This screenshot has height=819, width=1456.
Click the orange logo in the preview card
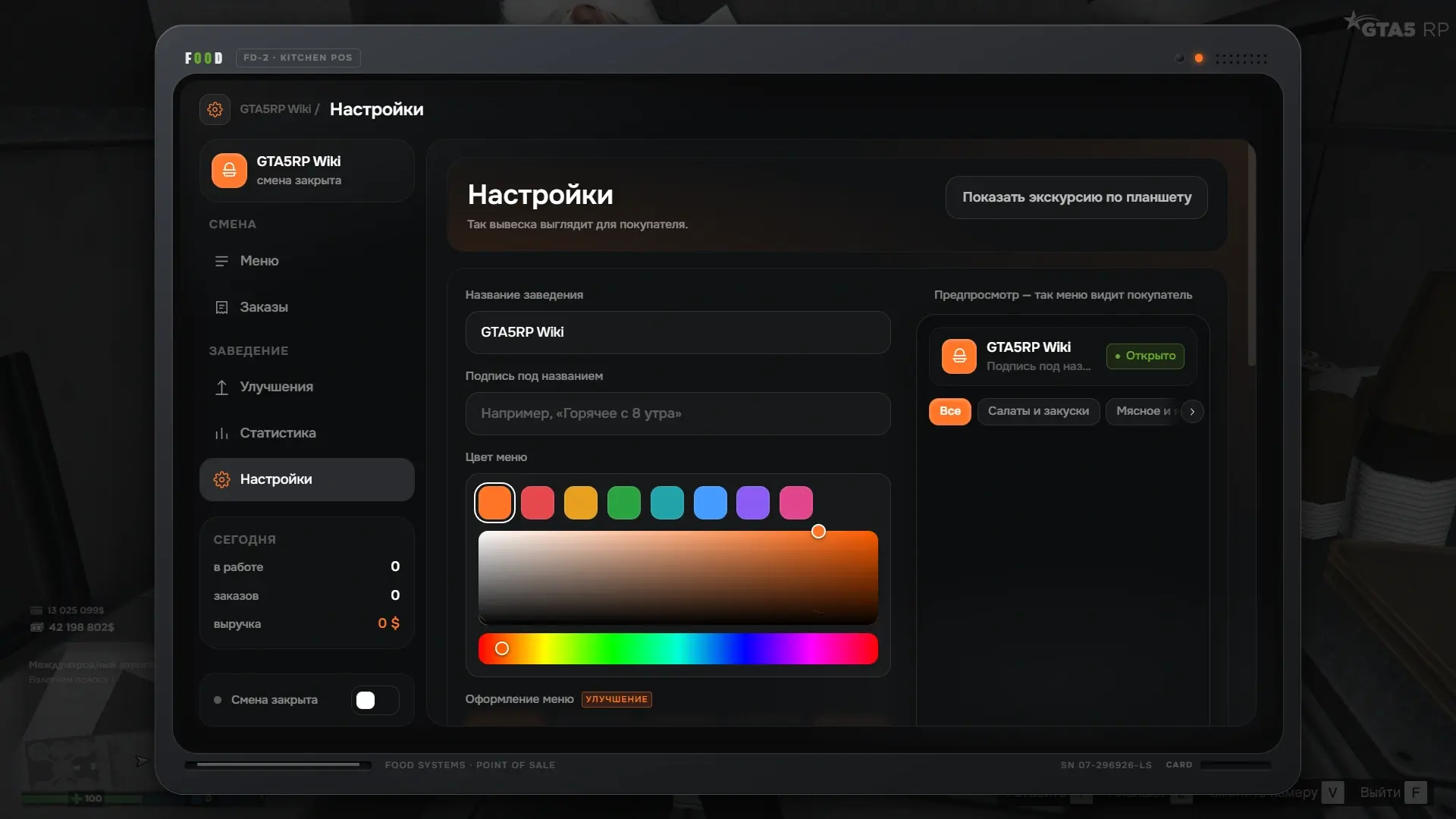point(959,356)
